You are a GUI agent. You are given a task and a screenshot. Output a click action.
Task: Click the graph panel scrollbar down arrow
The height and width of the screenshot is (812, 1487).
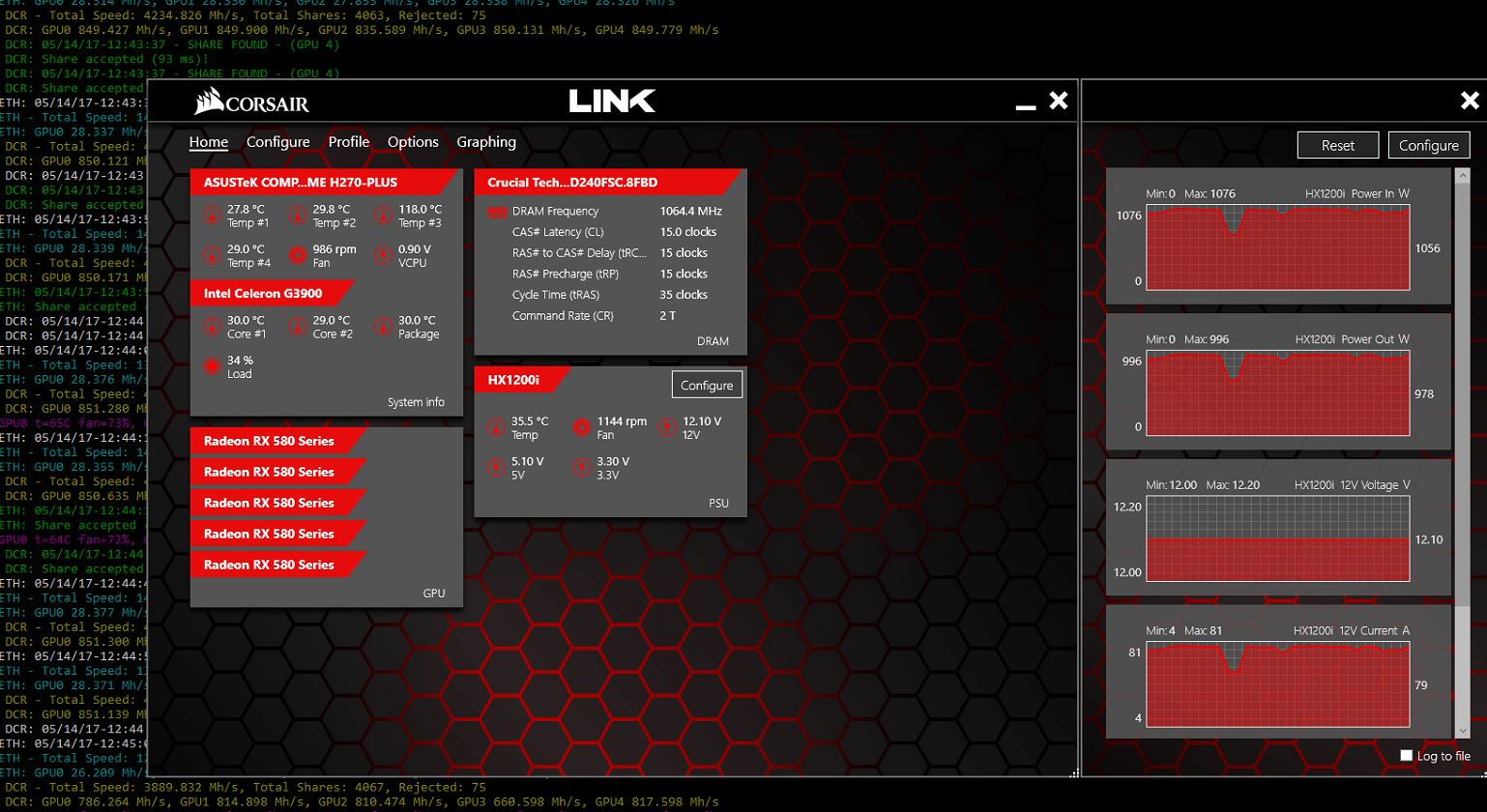click(1462, 731)
